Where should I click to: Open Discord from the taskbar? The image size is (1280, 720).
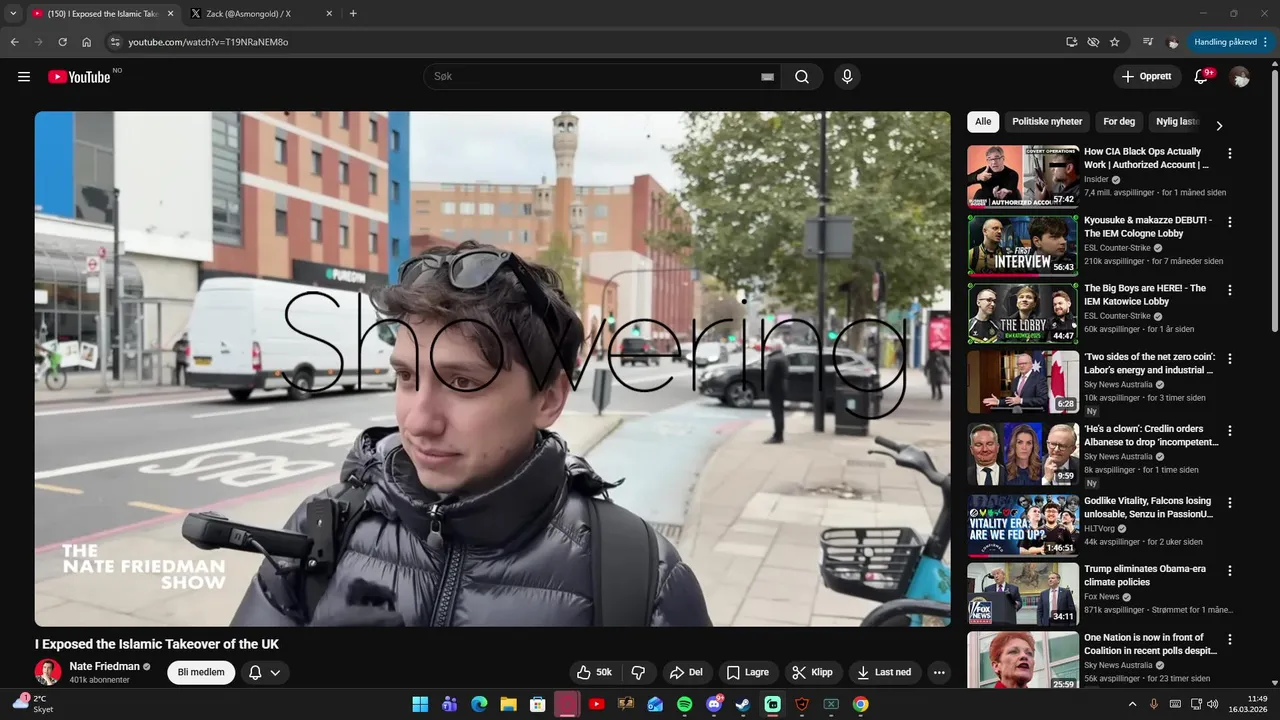point(714,704)
